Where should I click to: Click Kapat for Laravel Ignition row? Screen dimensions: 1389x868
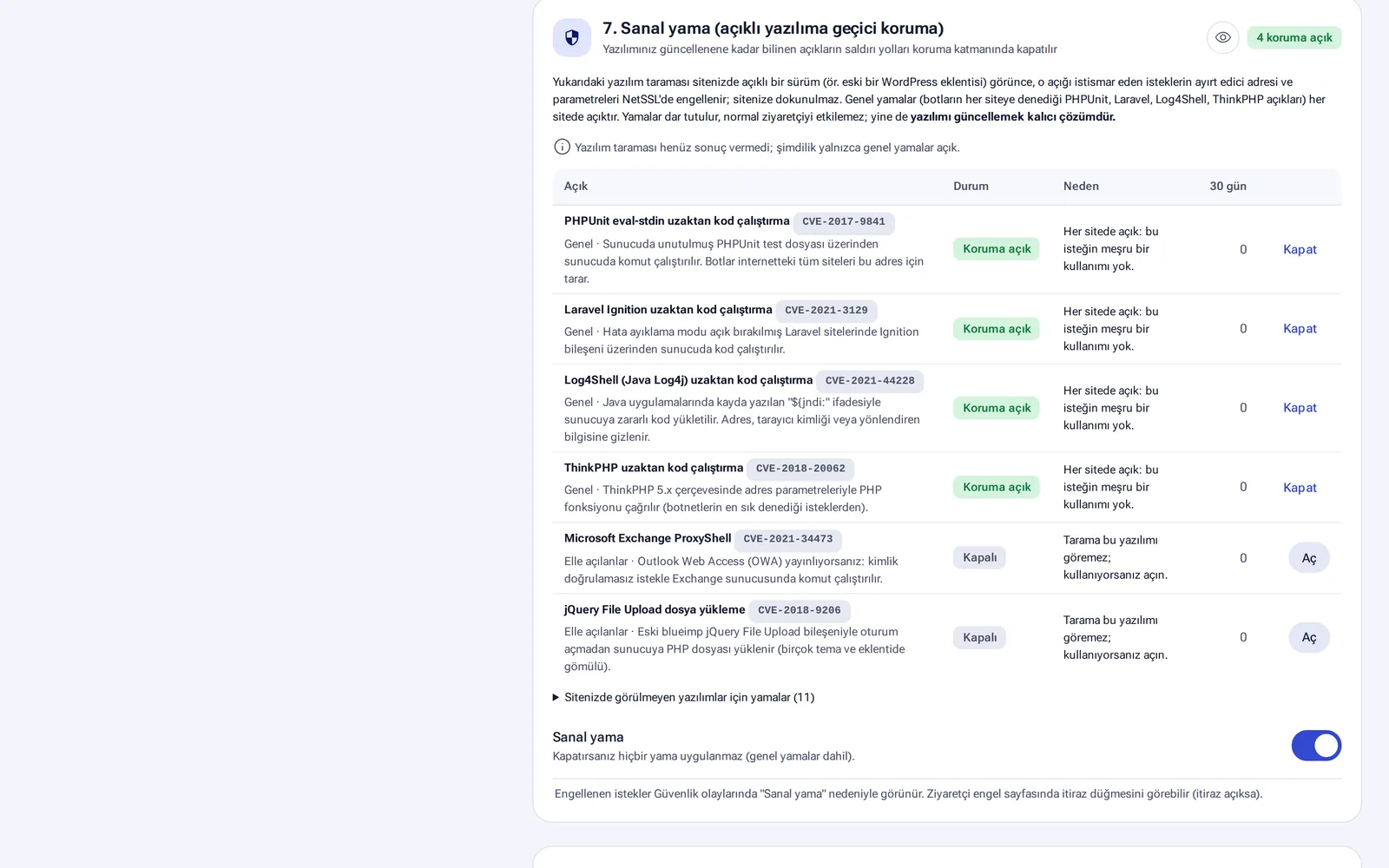point(1300,328)
